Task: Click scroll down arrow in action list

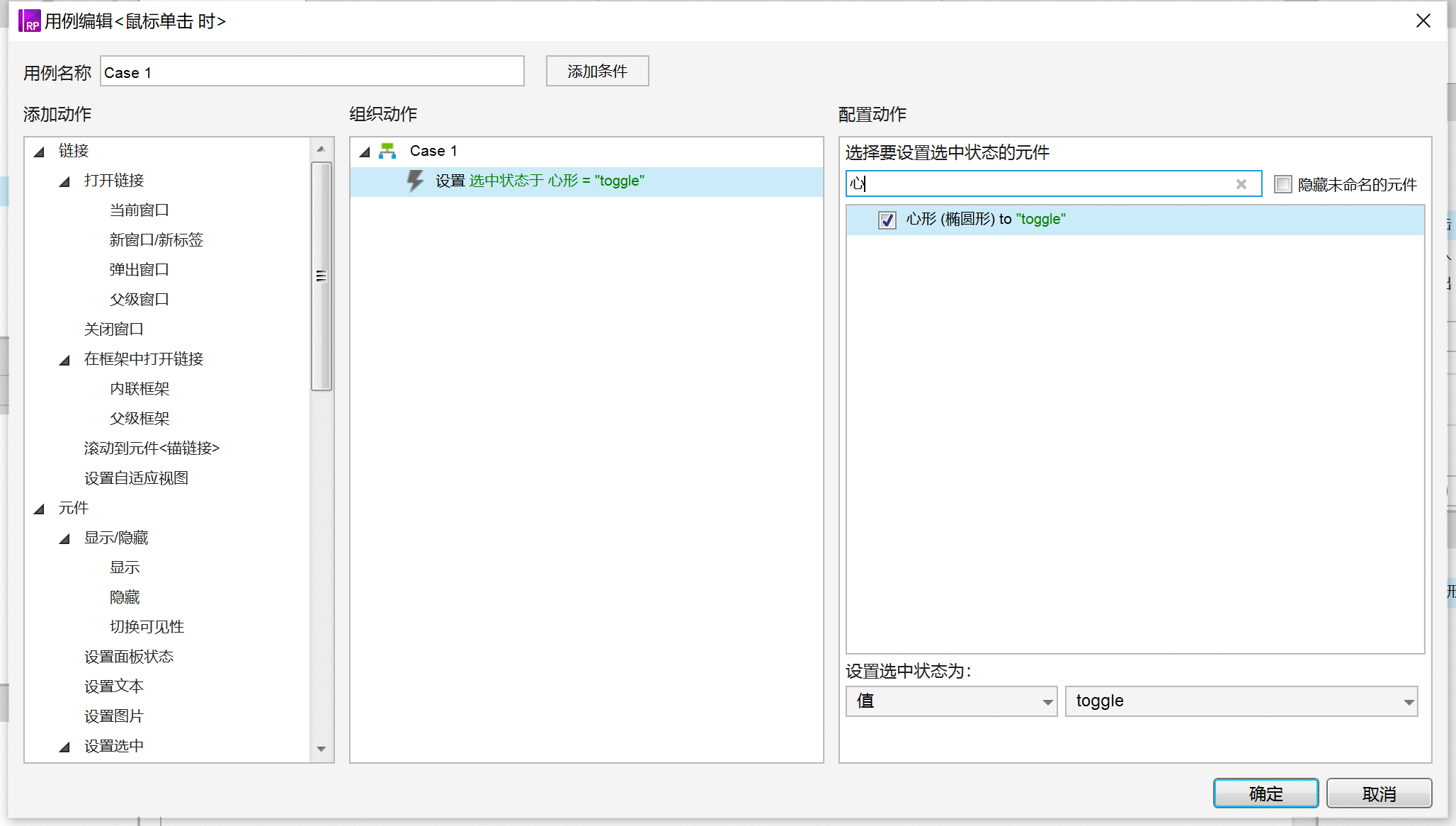Action: pyautogui.click(x=321, y=749)
